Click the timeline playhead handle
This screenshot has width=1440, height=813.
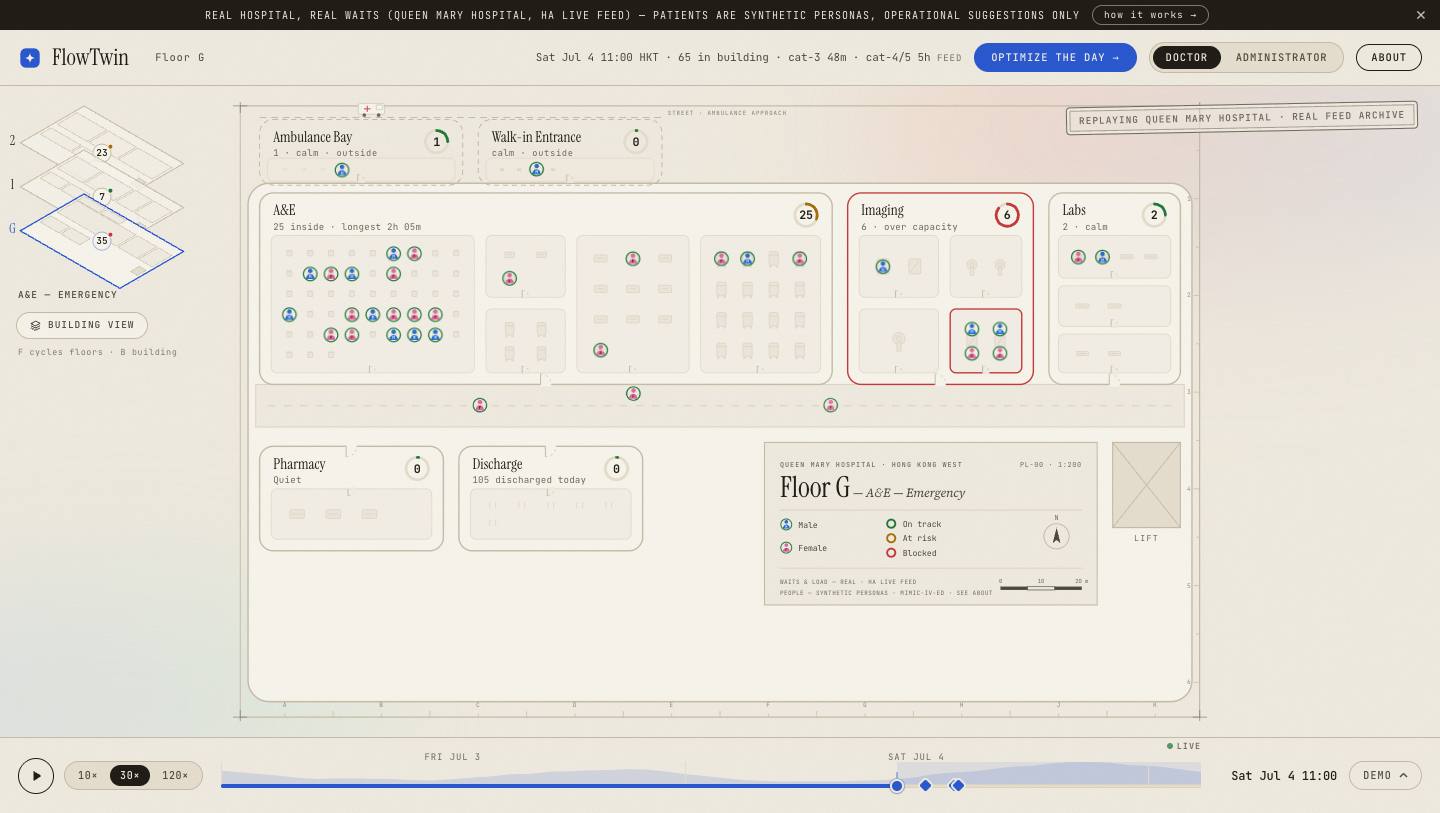pos(897,786)
